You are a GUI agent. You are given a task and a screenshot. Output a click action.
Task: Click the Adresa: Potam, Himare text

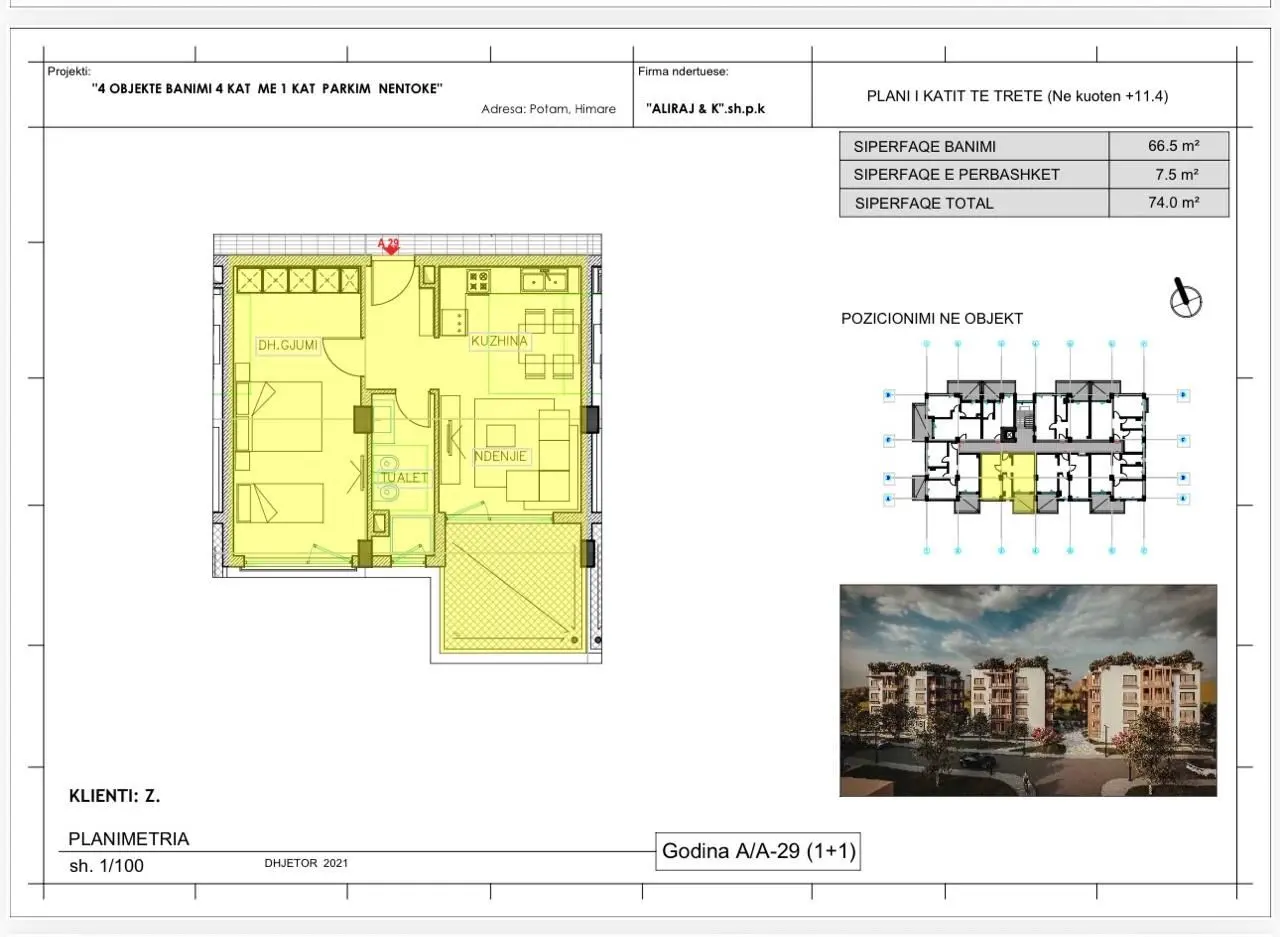(549, 110)
